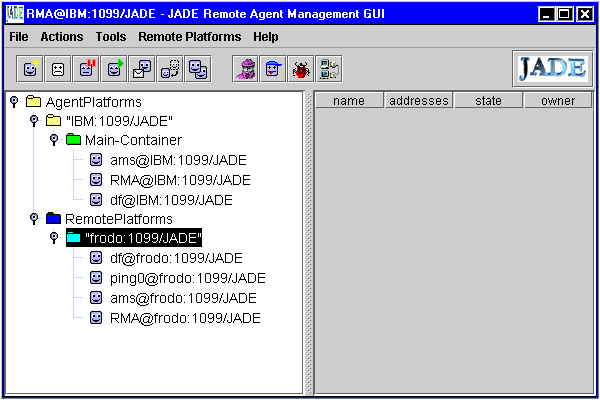Open the Introspector bug icon
Screen dimensions: 600x400
click(300, 69)
